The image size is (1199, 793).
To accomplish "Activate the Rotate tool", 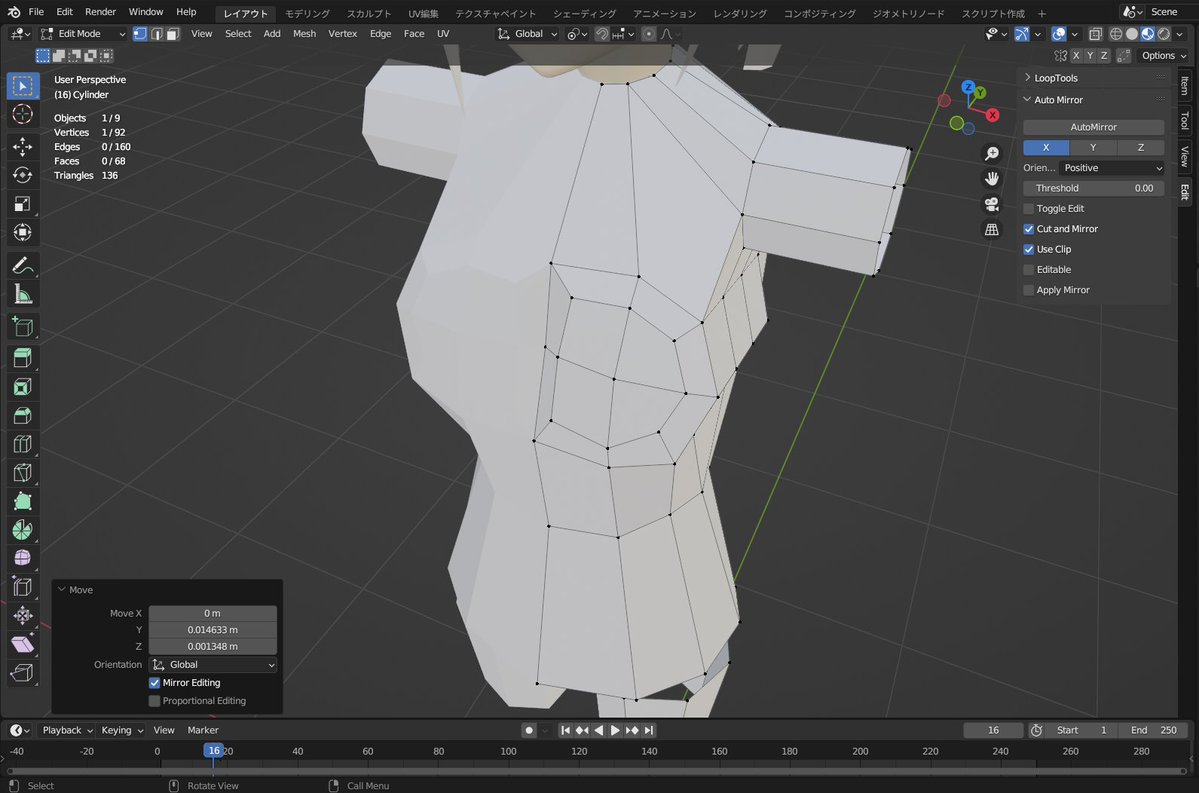I will [x=22, y=175].
